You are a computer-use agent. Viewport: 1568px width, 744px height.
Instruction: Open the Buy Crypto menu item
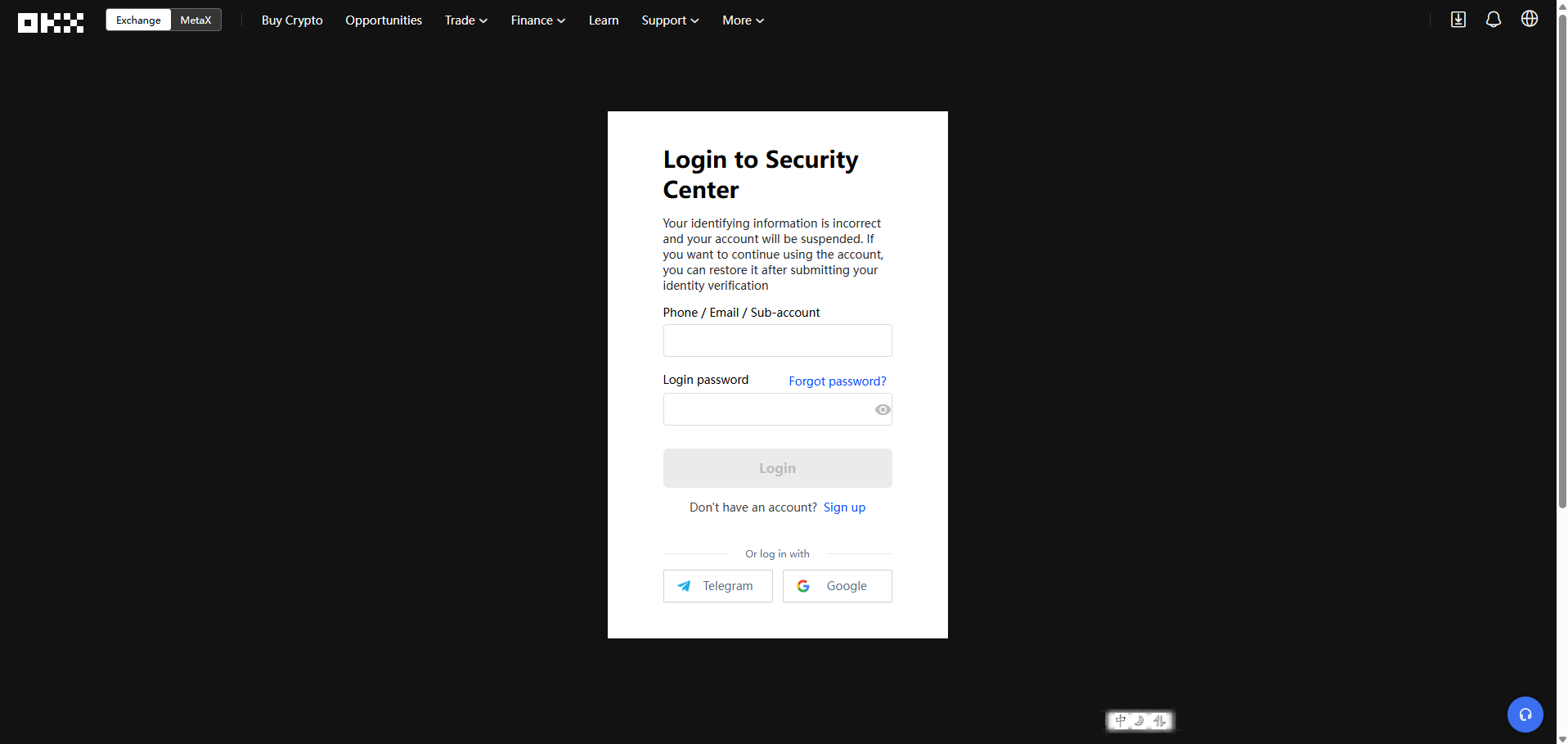(292, 20)
